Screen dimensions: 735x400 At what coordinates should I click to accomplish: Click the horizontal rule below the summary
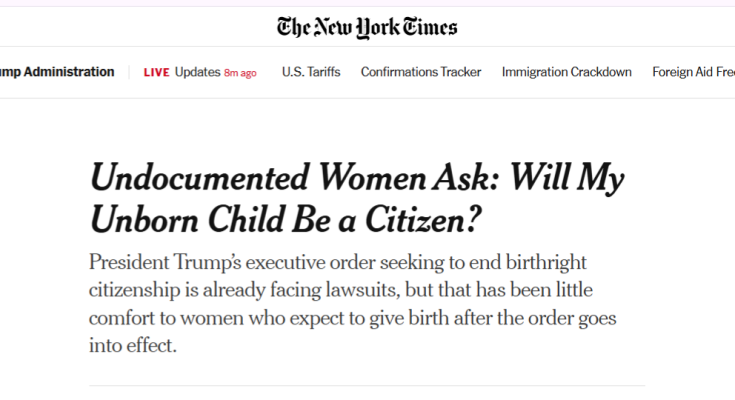coord(367,386)
